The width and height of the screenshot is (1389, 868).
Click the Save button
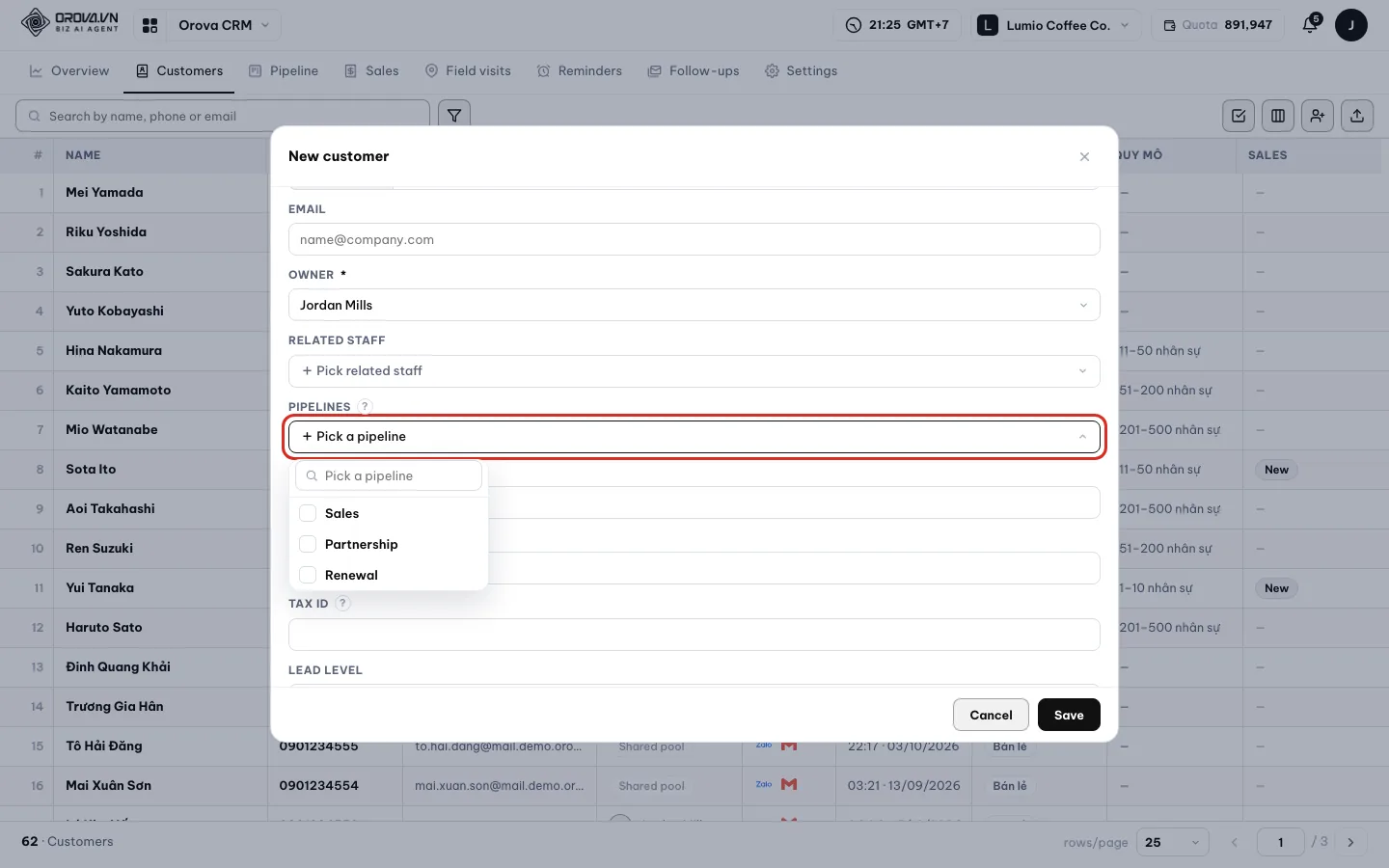[x=1069, y=715]
